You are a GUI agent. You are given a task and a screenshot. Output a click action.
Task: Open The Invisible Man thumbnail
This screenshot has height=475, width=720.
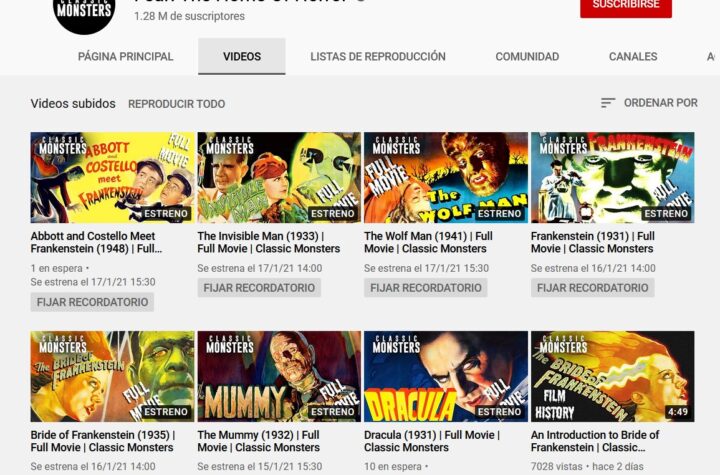[x=279, y=177]
